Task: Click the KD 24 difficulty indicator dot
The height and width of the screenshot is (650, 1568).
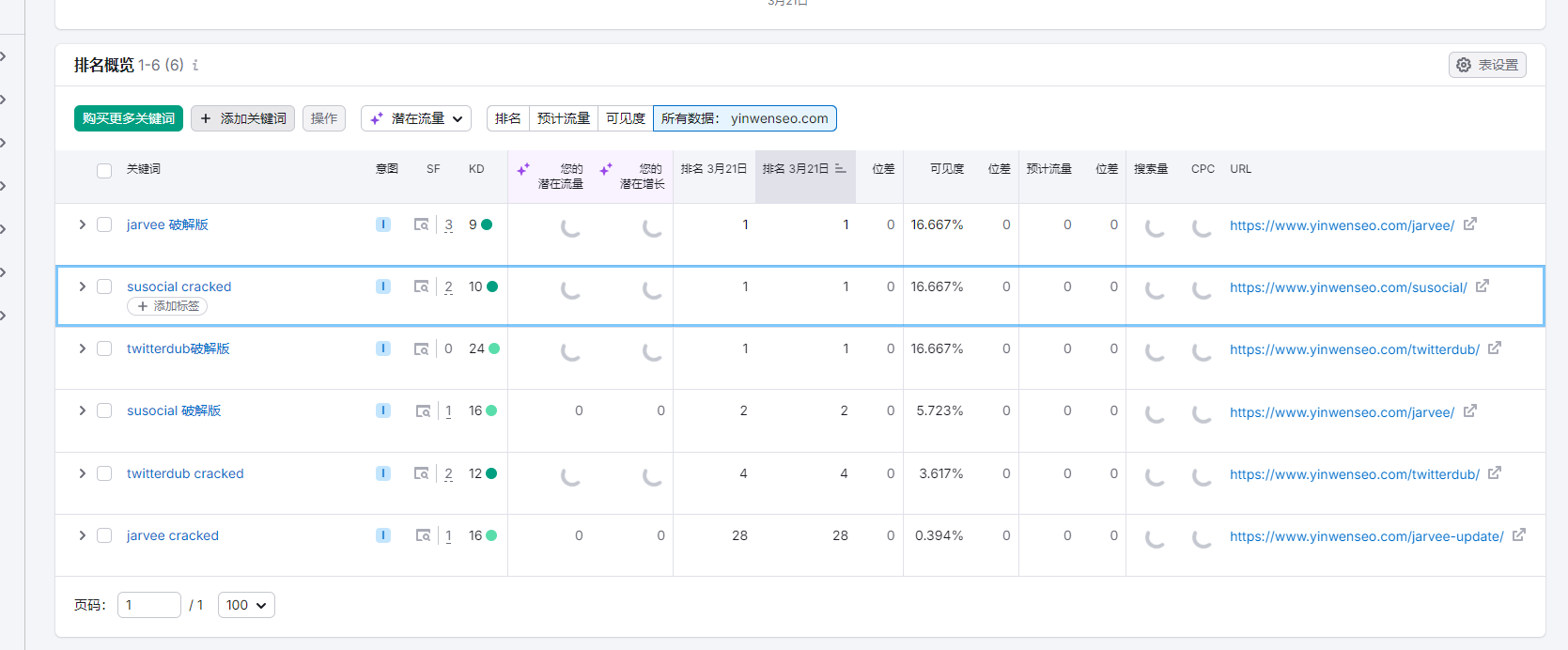Action: click(x=494, y=348)
